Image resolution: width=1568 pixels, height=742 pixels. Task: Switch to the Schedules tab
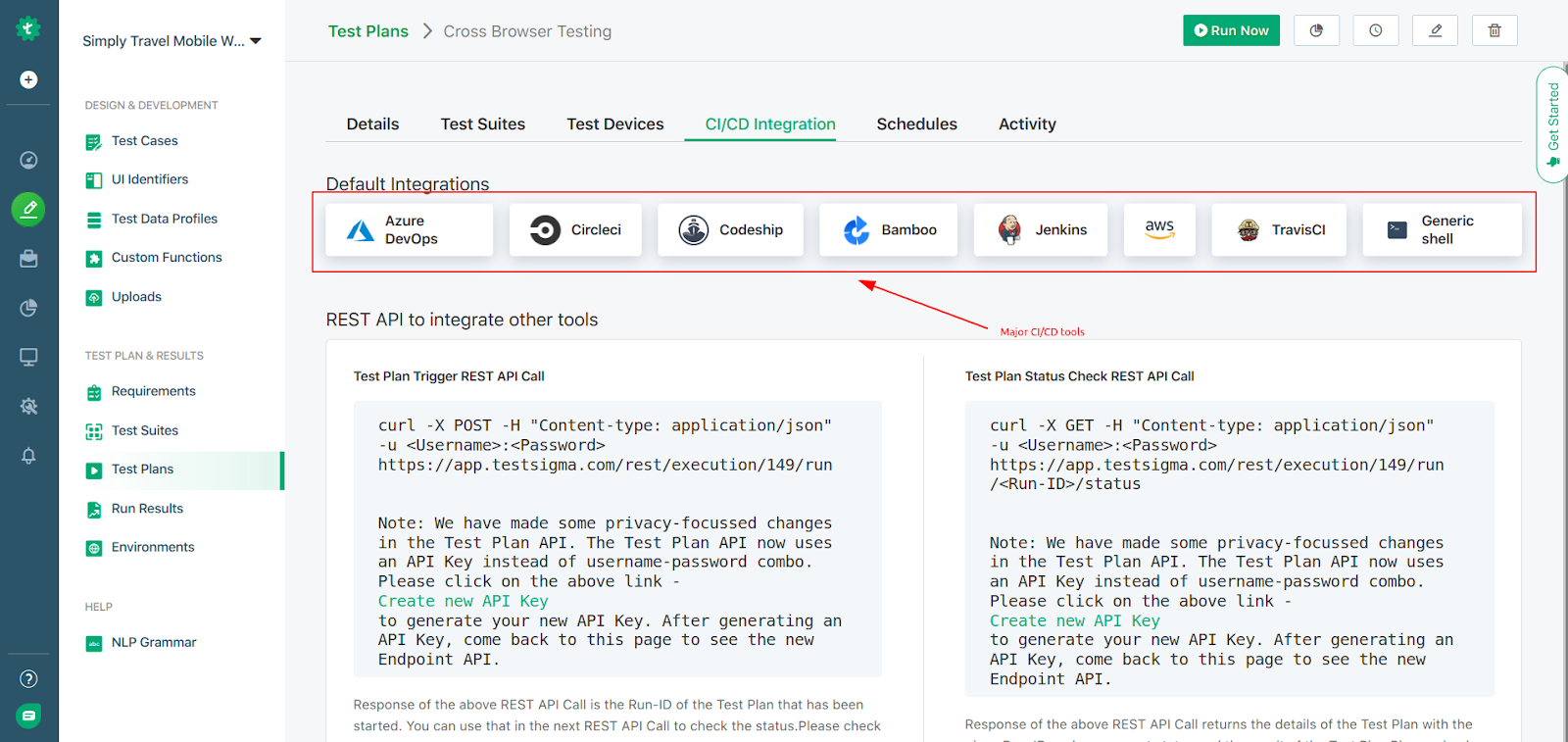pyautogui.click(x=917, y=124)
